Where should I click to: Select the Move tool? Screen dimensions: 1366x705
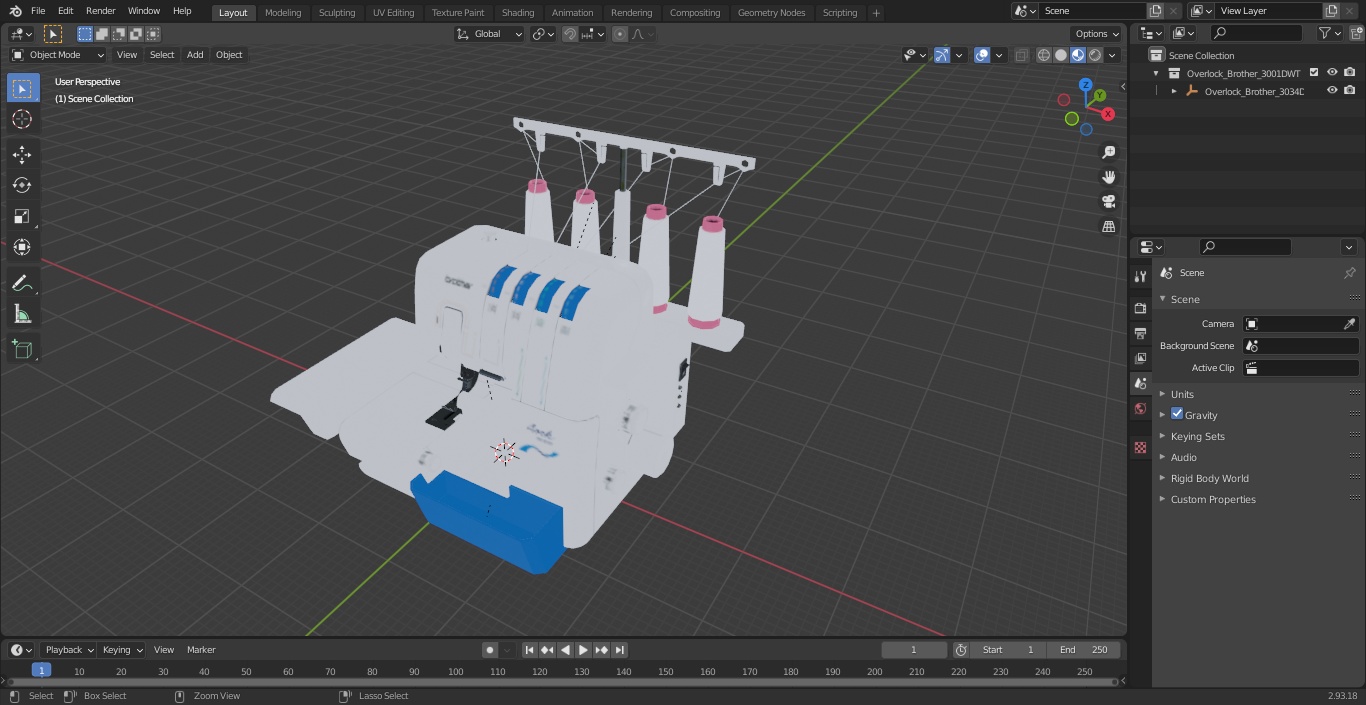point(23,154)
